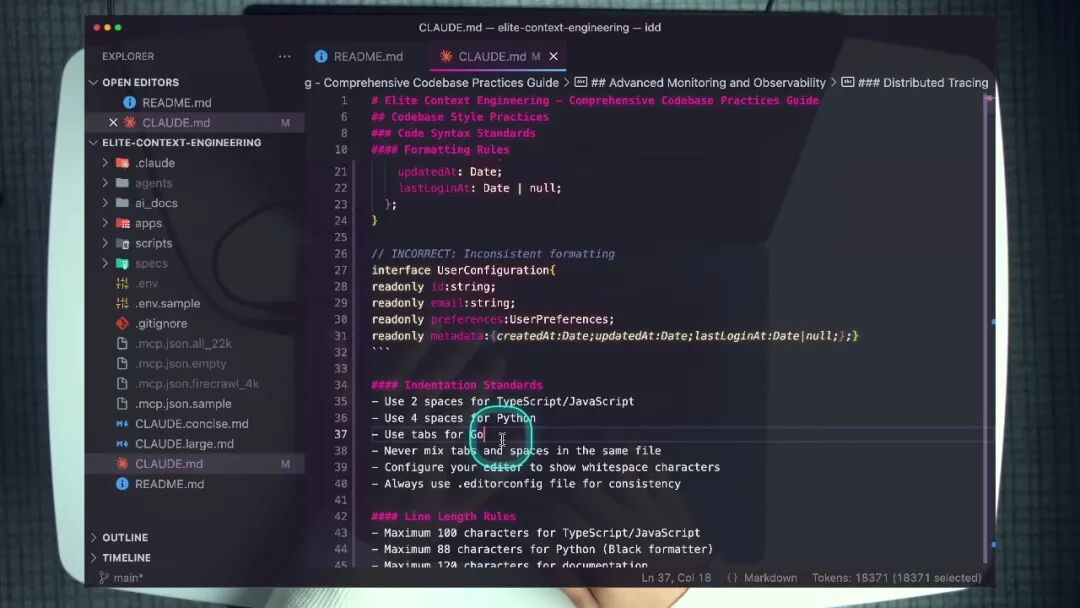Click the git branch icon in status bar
This screenshot has height=608, width=1080.
(104, 578)
